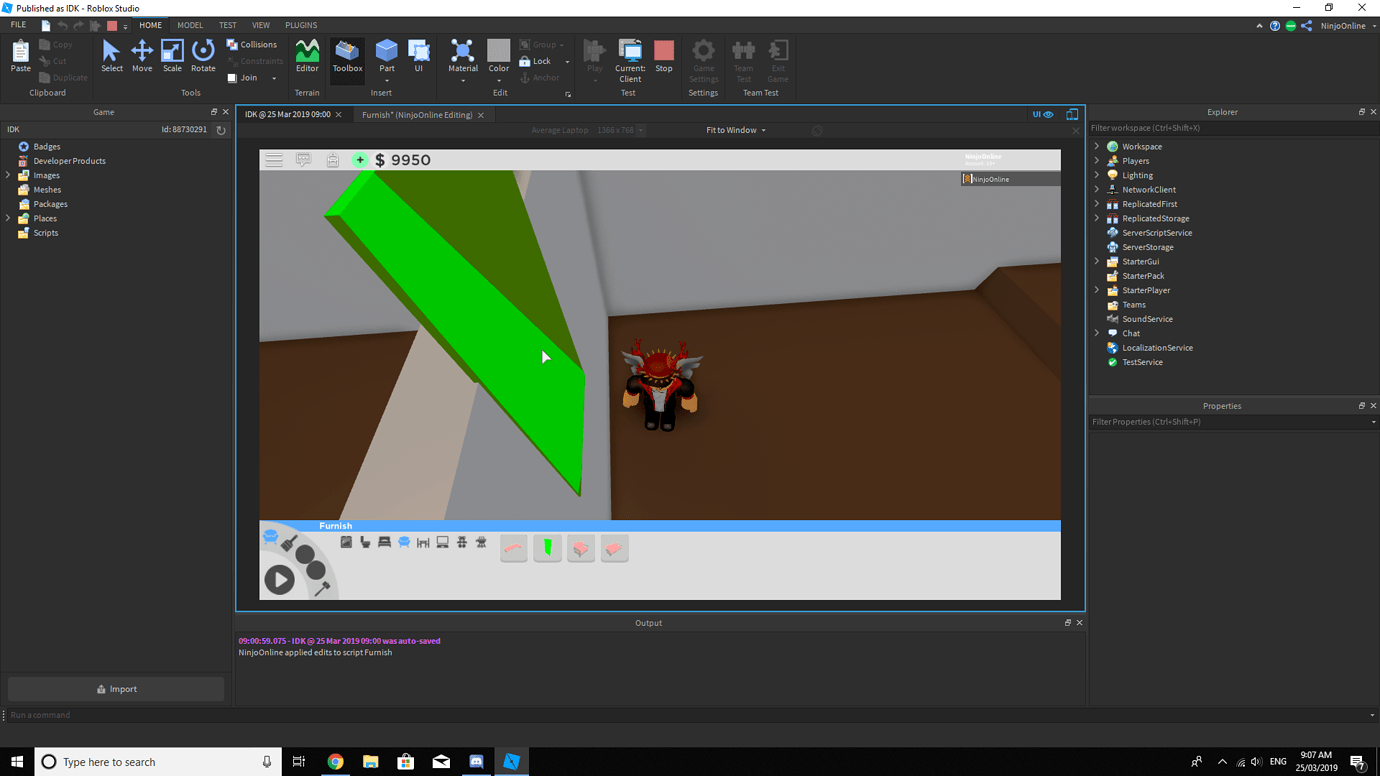Choose the bed furniture category icon
This screenshot has height=776, width=1380.
384,542
